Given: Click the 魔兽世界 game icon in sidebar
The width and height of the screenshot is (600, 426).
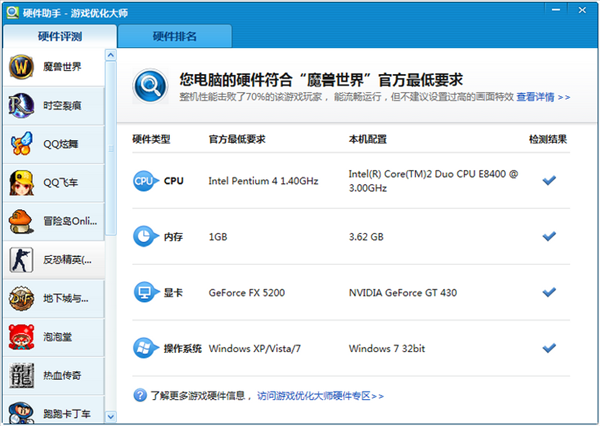Looking at the screenshot, I should (21, 67).
